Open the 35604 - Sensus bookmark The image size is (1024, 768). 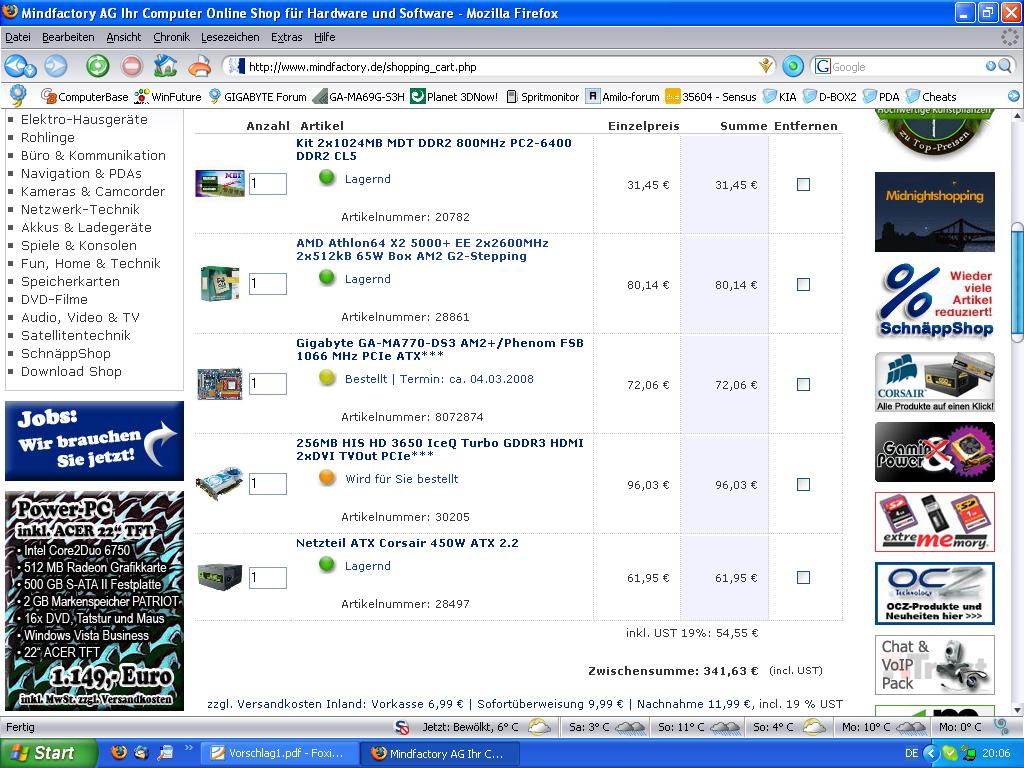point(711,97)
